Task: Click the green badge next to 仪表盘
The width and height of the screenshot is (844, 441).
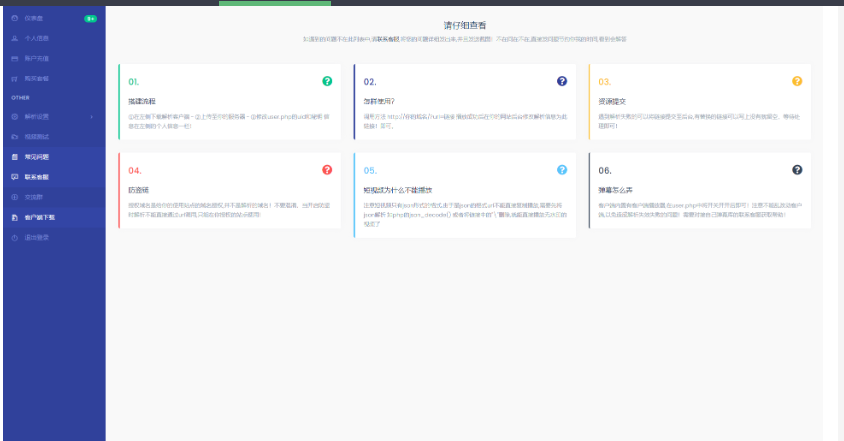Action: pos(90,19)
